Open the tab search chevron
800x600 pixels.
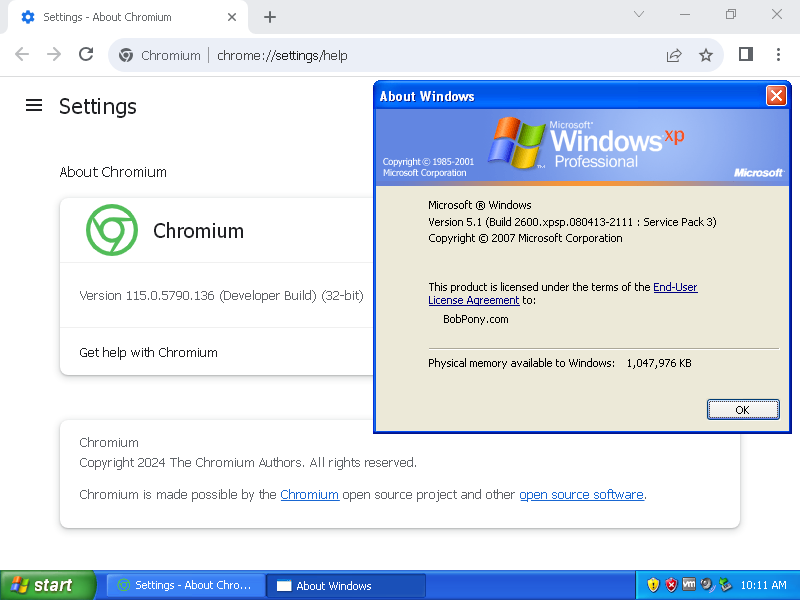pos(639,14)
